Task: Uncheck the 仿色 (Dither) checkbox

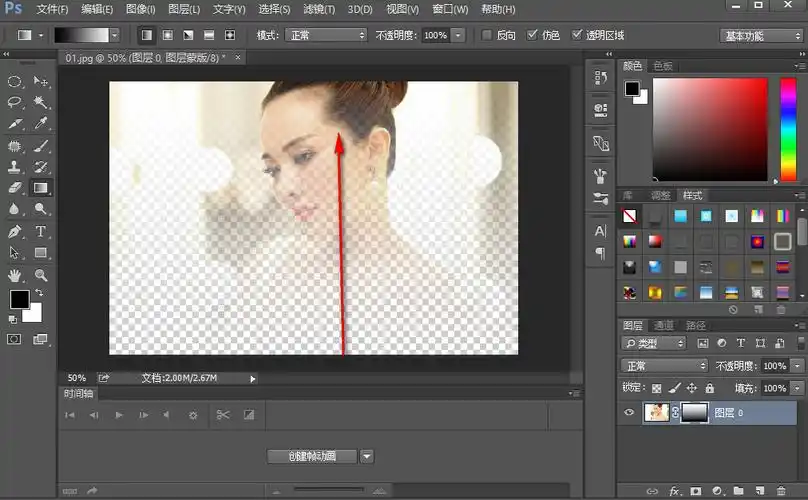Action: tap(531, 35)
